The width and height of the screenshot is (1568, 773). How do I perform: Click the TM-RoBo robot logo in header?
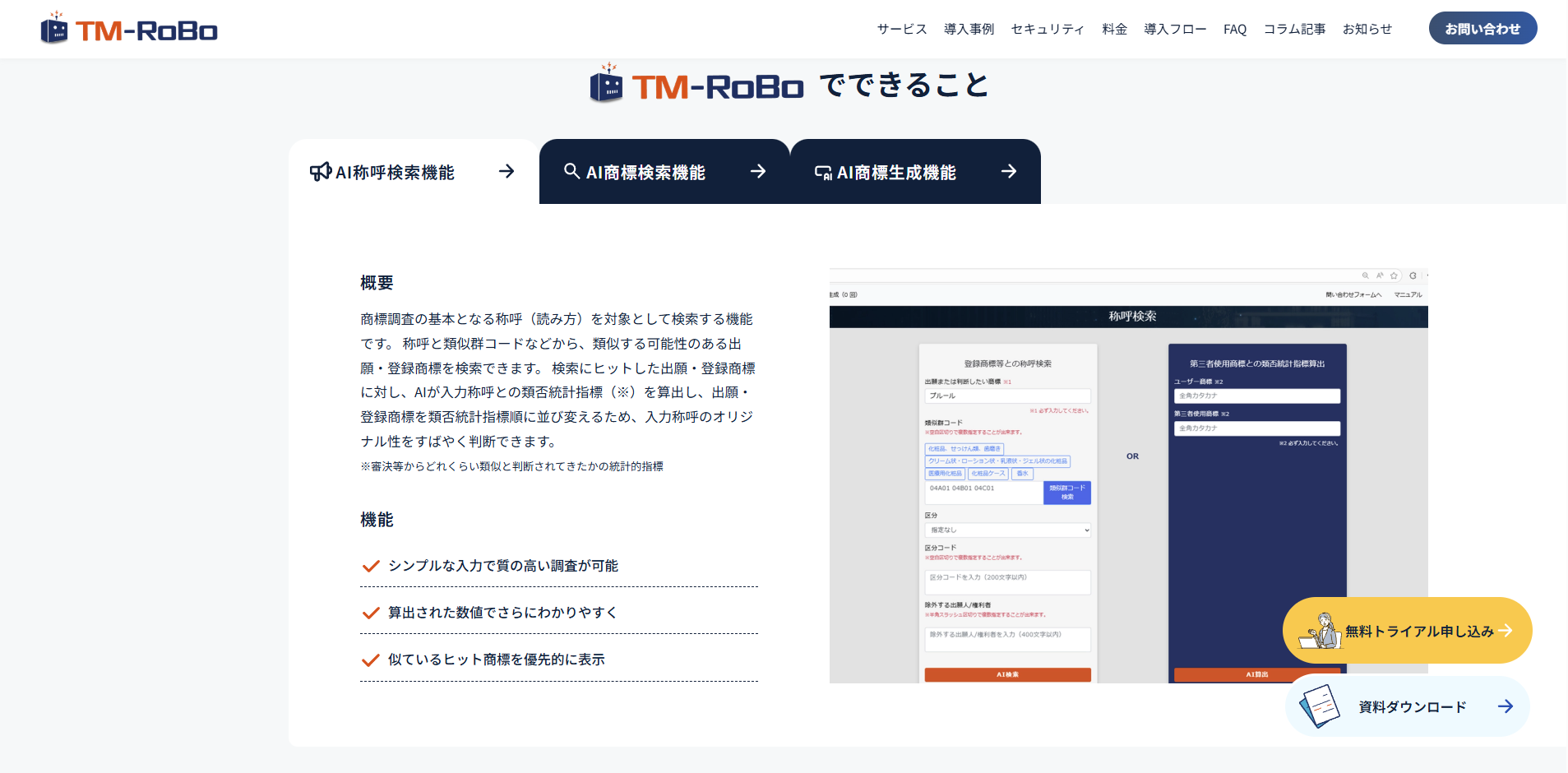click(129, 30)
